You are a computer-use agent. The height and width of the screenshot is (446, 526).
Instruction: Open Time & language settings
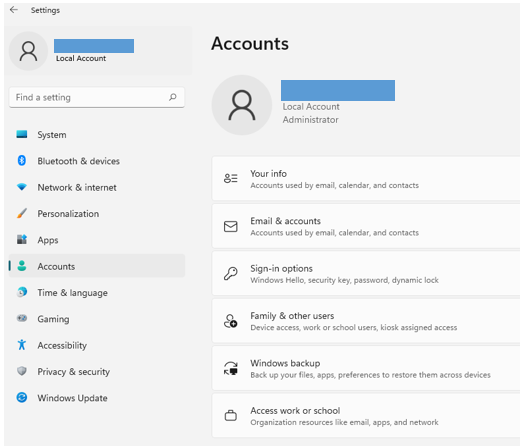click(x=97, y=293)
